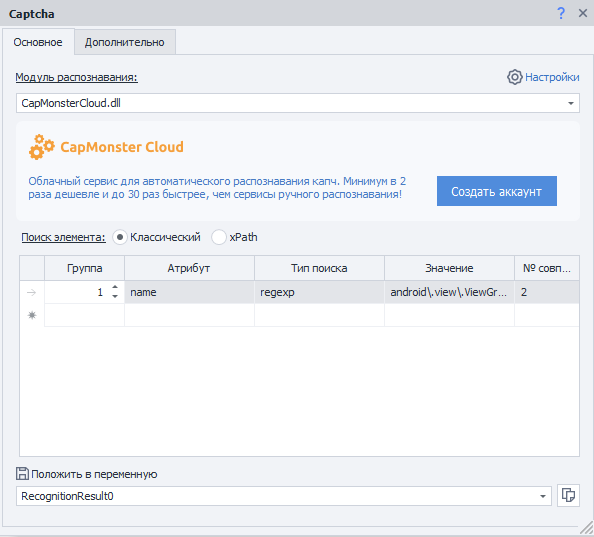Click the window resize grip corner
The height and width of the screenshot is (537, 594).
(x=586, y=528)
